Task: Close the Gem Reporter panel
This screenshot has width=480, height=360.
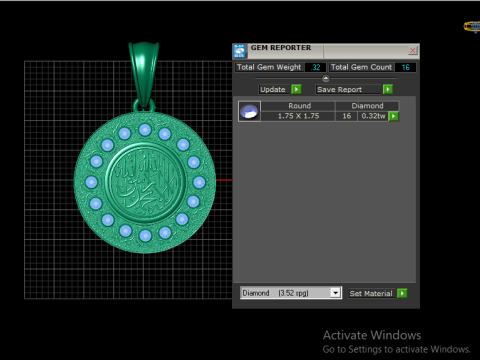Action: tap(412, 50)
